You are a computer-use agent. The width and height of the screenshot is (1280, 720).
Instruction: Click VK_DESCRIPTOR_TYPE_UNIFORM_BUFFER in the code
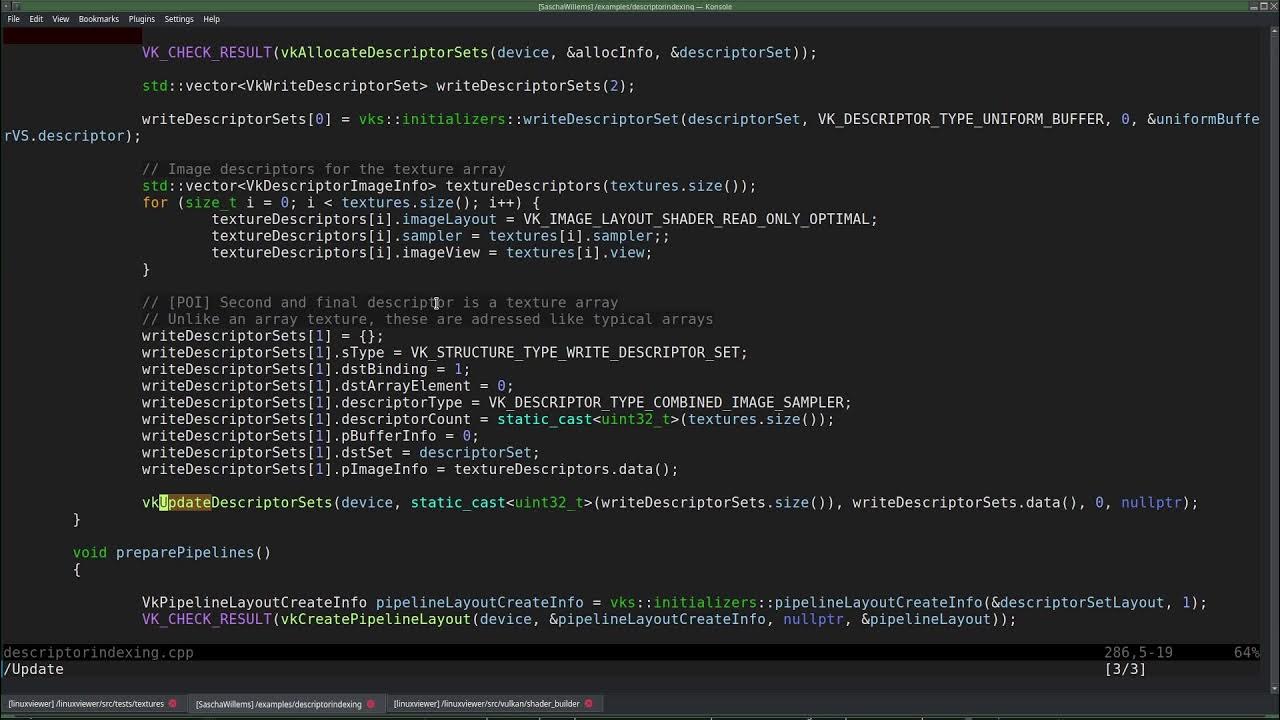[x=961, y=119]
